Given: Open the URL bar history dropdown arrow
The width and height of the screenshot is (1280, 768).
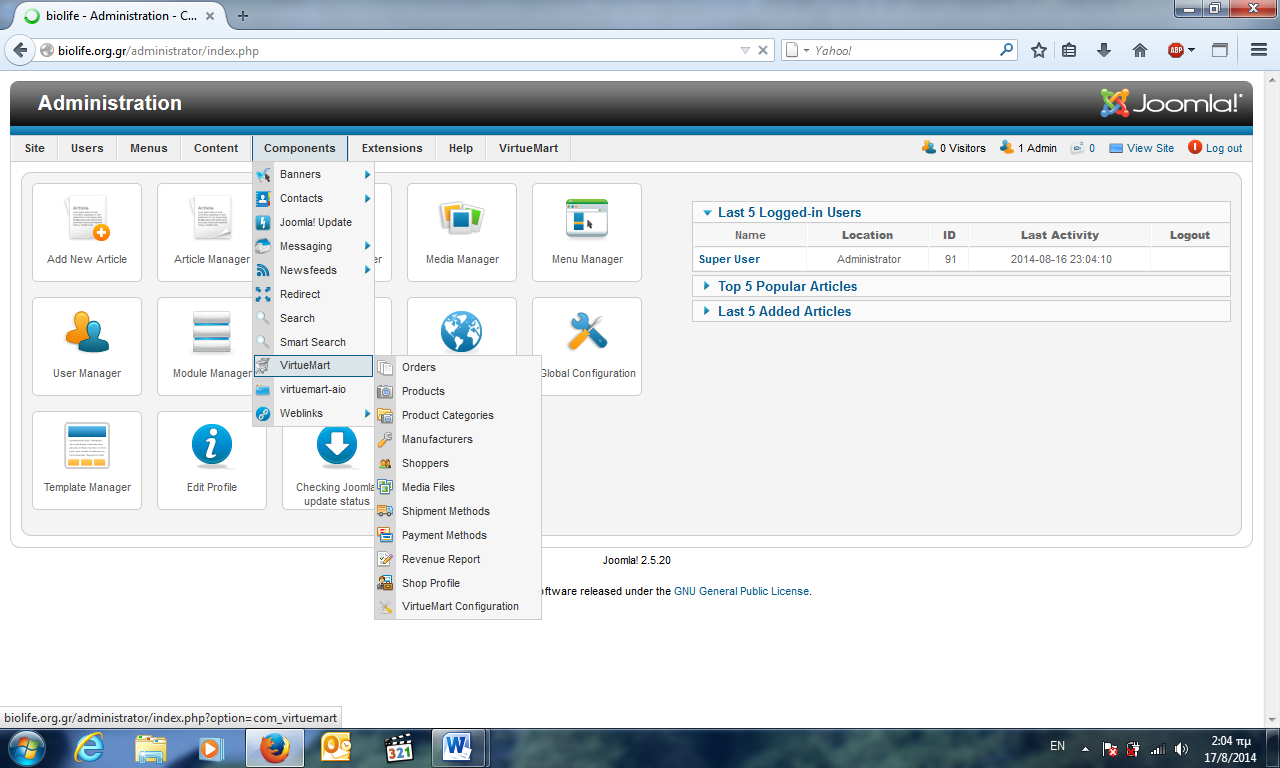Looking at the screenshot, I should tap(745, 50).
